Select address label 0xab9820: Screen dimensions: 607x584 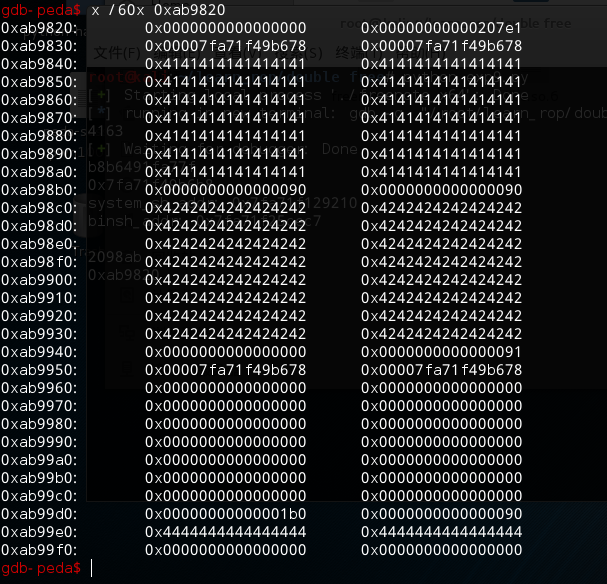click(39, 28)
